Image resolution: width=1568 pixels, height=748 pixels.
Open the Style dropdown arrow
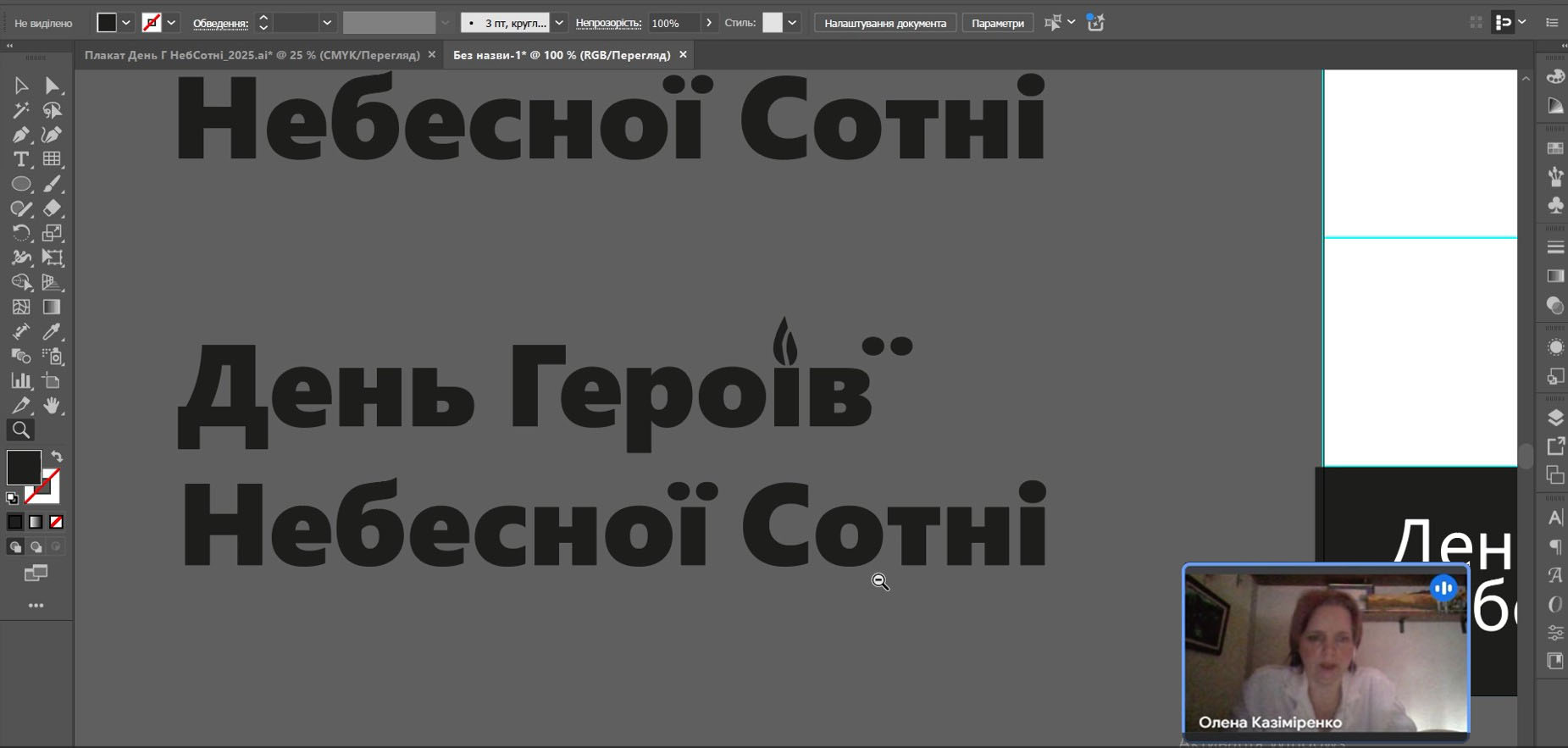tap(792, 23)
